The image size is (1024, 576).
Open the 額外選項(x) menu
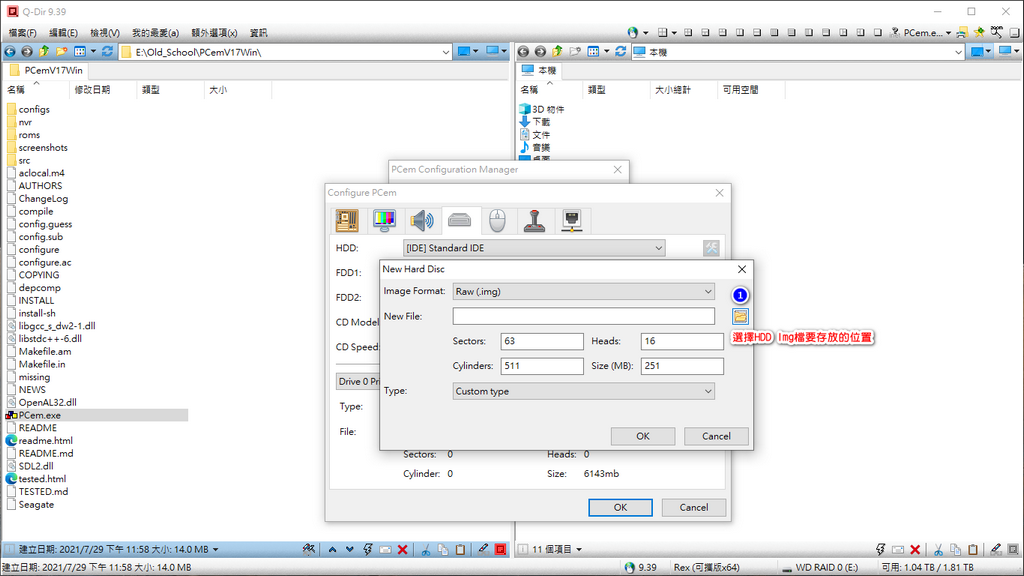click(x=214, y=33)
